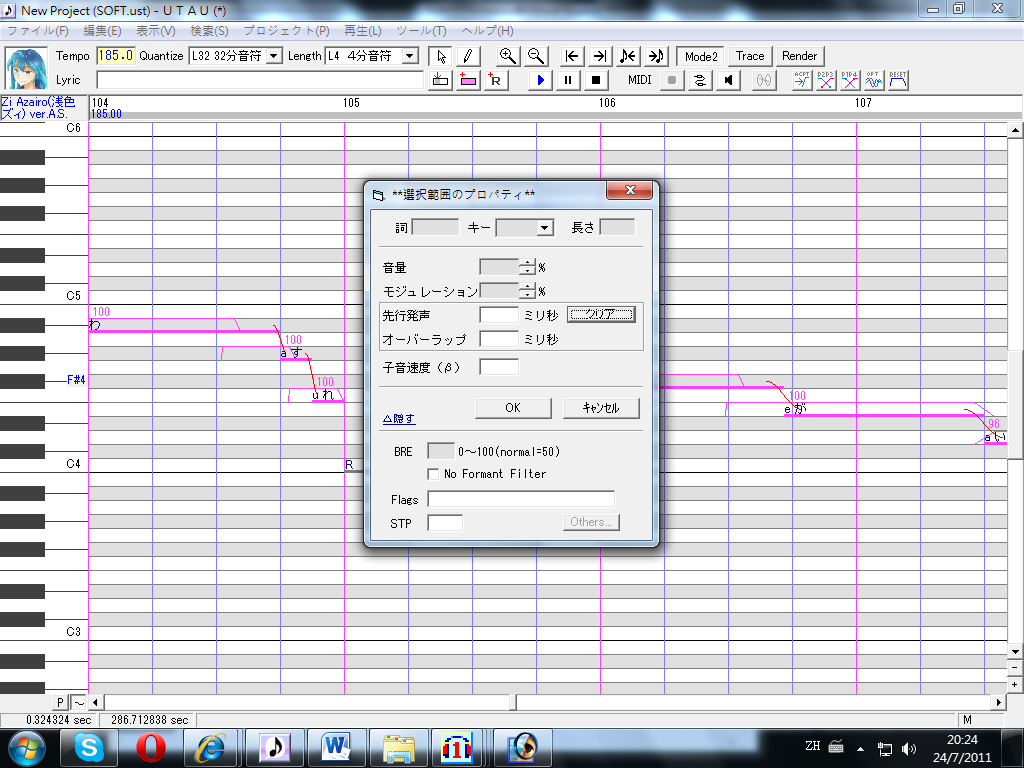The image size is (1024, 768).
Task: Open the Length dropdown list
Action: (409, 56)
